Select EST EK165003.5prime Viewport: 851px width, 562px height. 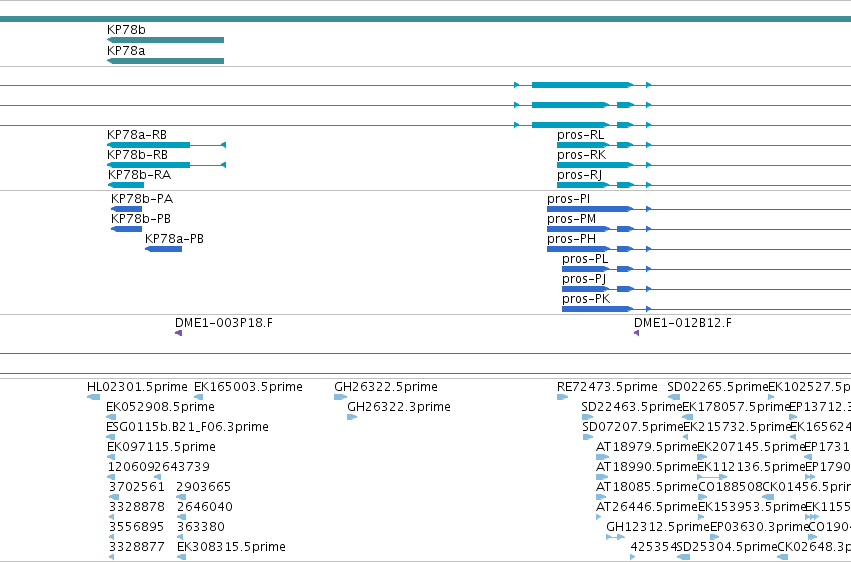click(x=199, y=397)
